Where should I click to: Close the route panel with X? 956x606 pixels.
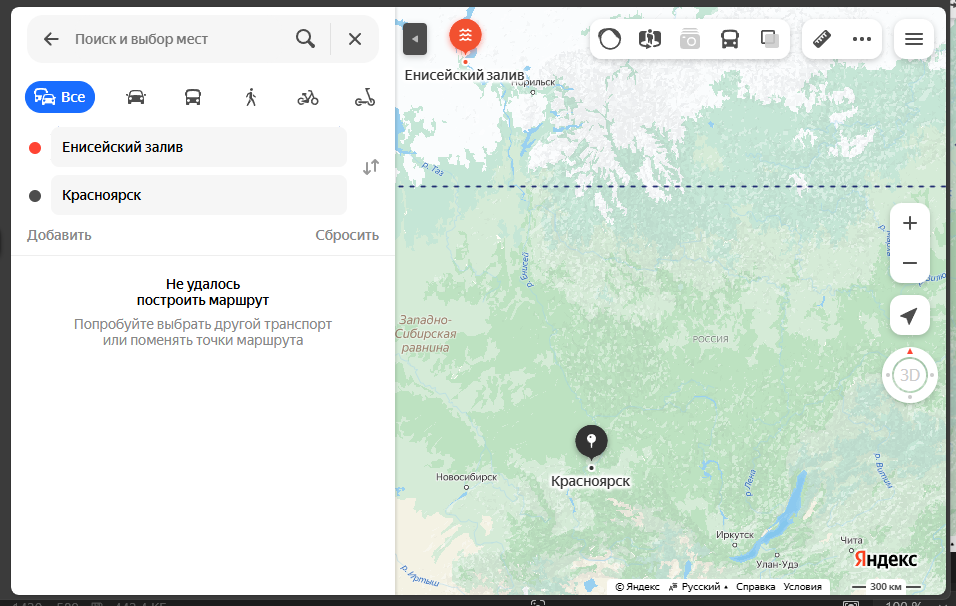click(355, 39)
